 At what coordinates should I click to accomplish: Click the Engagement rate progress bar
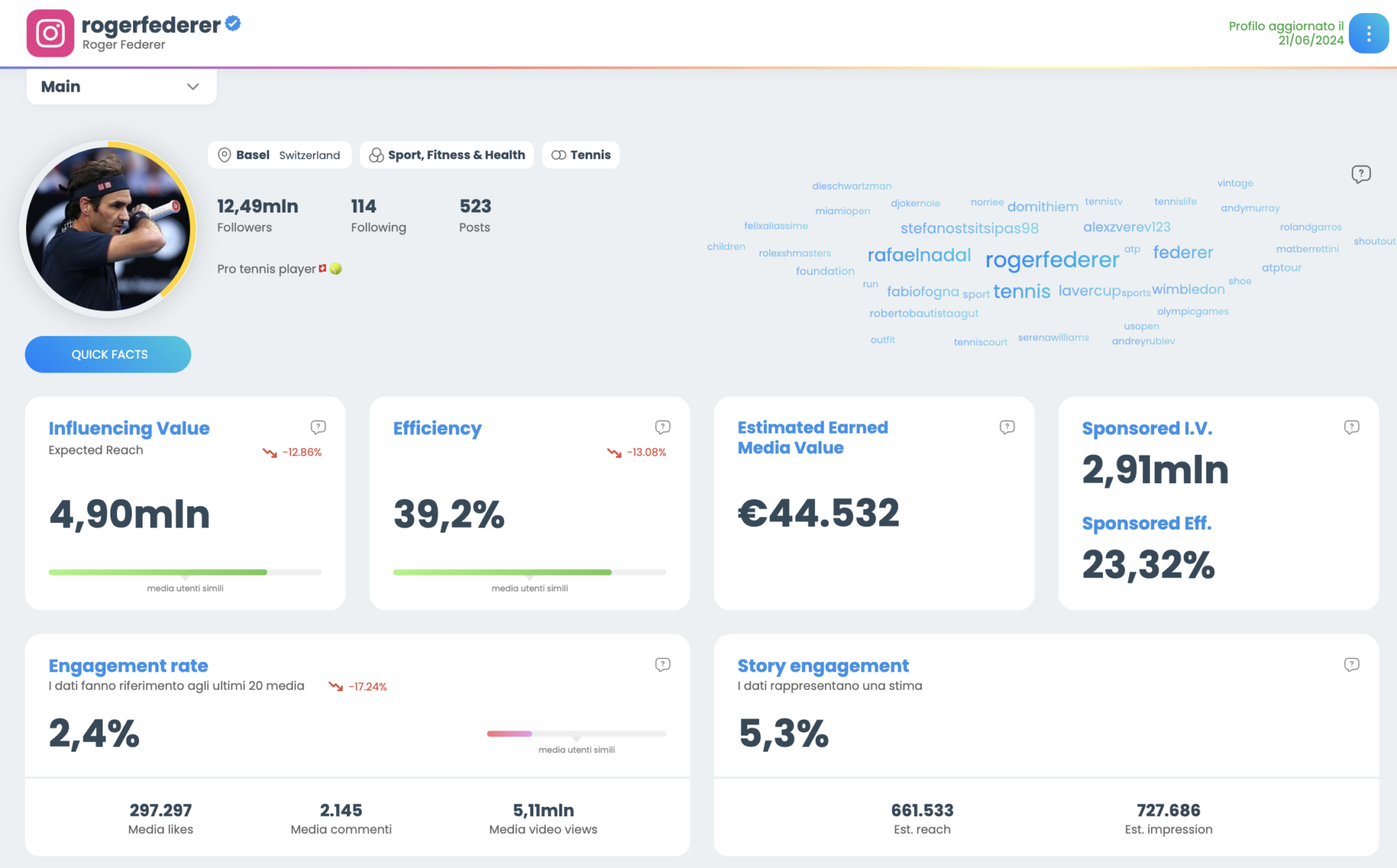point(576,733)
